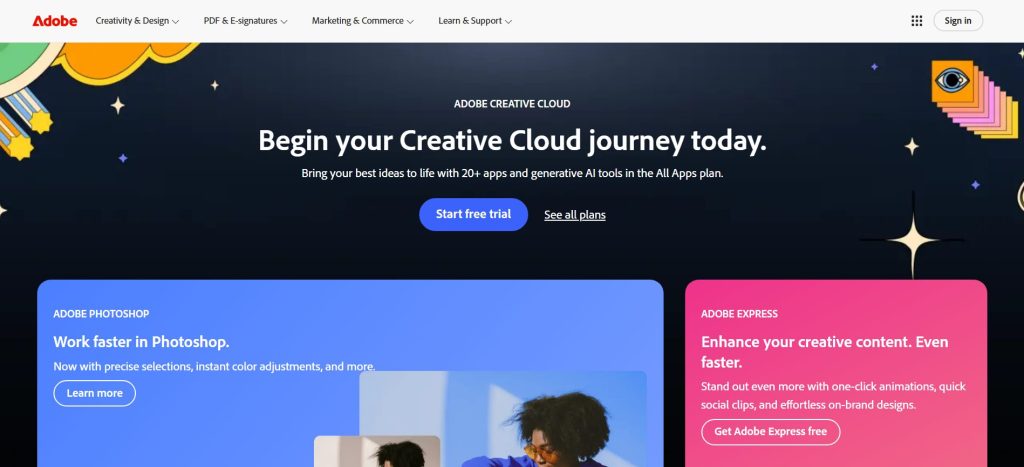Expand Creativity & Design chevron

pyautogui.click(x=175, y=22)
